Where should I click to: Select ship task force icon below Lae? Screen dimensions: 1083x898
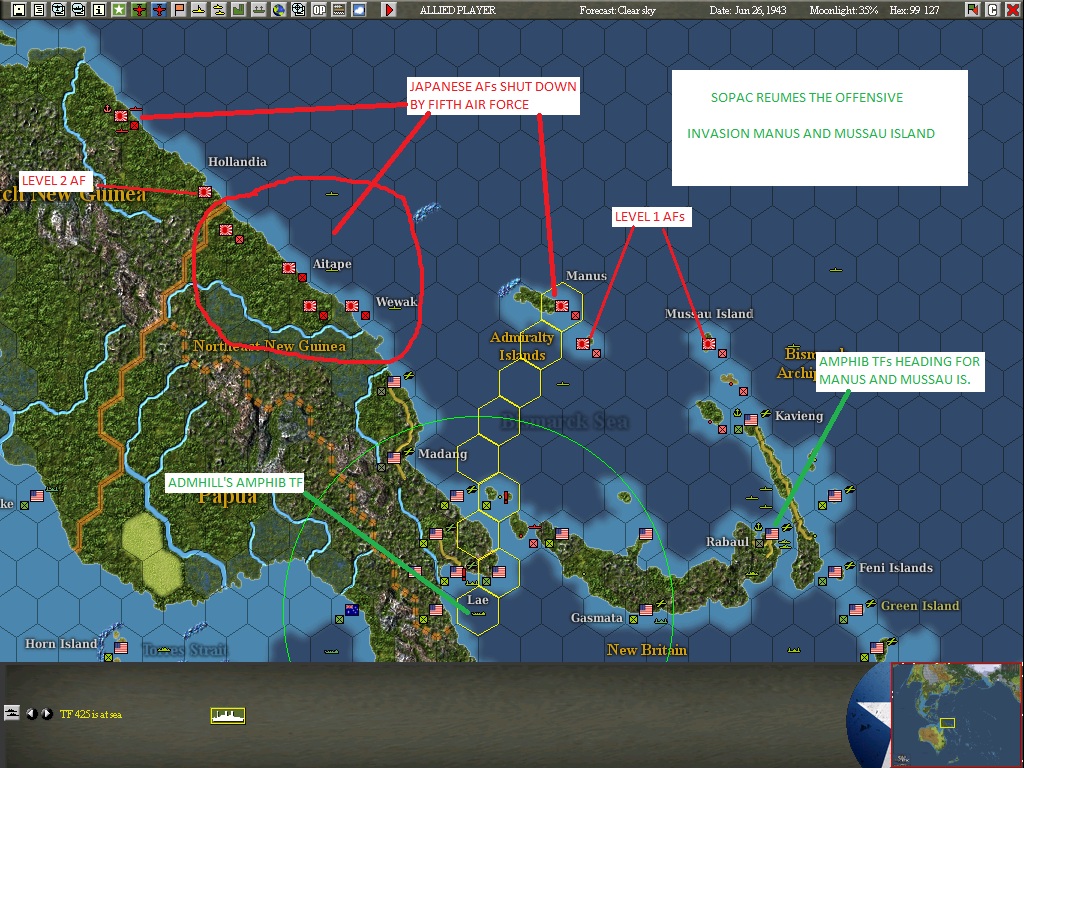point(478,613)
